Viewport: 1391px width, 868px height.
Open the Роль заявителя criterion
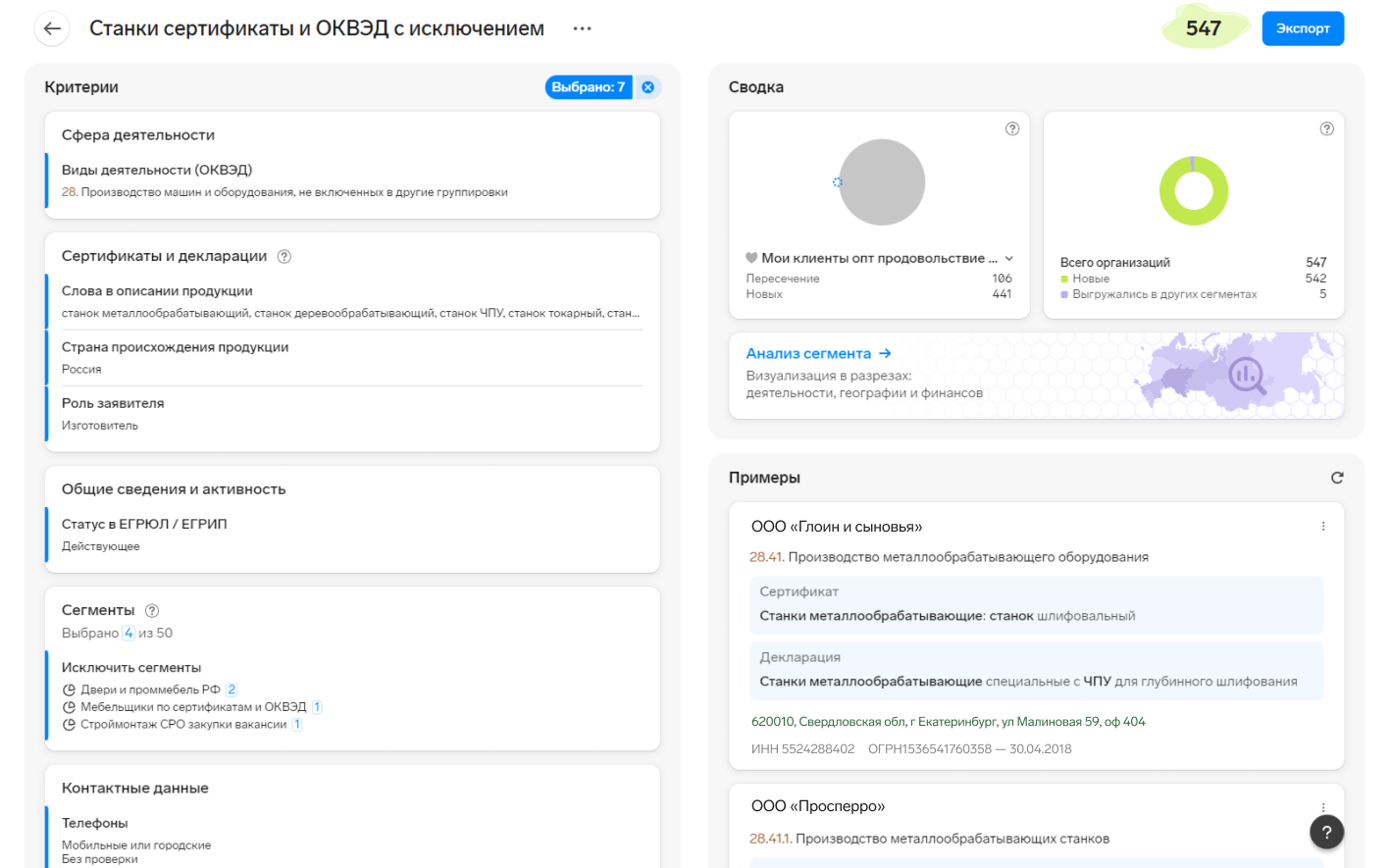coord(352,414)
